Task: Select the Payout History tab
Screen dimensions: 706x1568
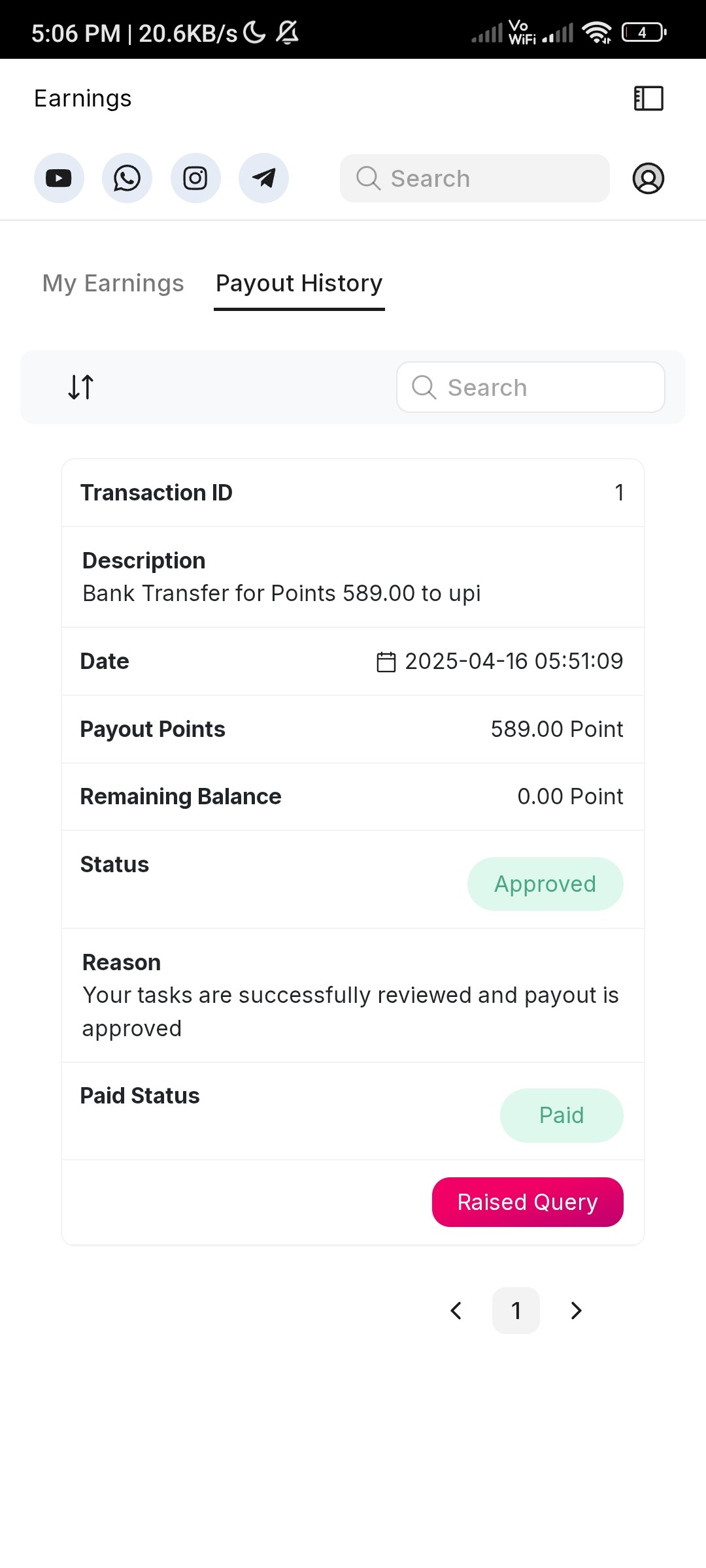Action: pos(299,284)
